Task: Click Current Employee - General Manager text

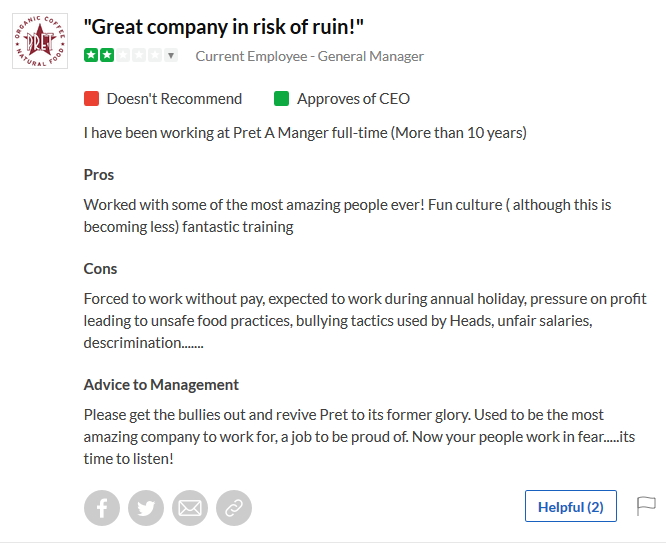Action: coord(309,56)
